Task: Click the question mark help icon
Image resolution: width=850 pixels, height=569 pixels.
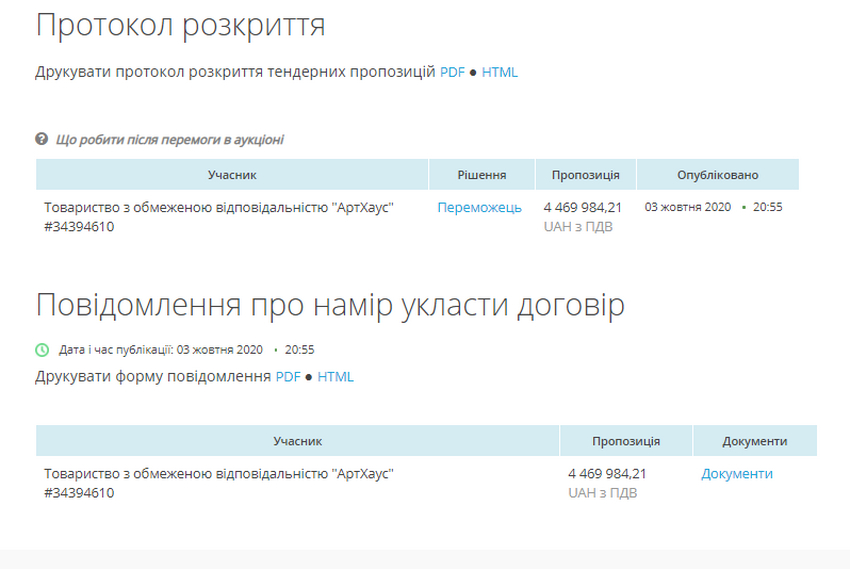Action: [42, 139]
